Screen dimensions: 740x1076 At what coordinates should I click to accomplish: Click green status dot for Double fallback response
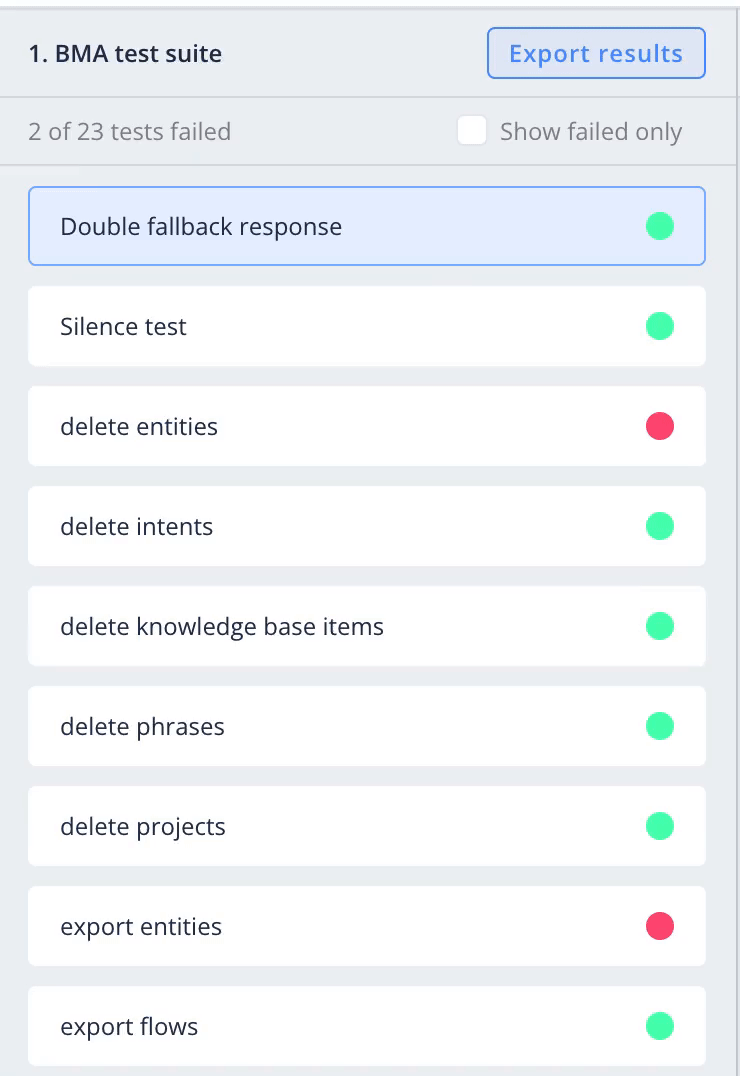[660, 226]
